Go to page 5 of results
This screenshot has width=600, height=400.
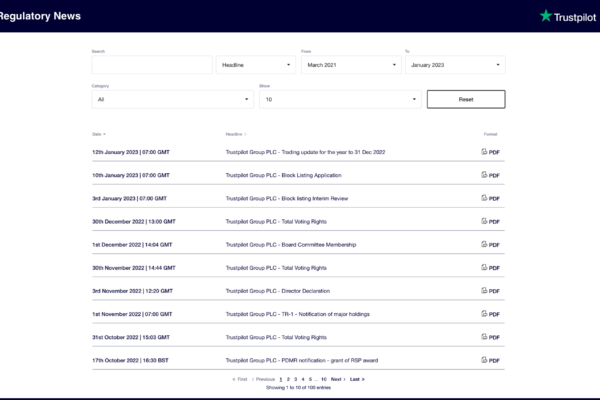tap(310, 379)
